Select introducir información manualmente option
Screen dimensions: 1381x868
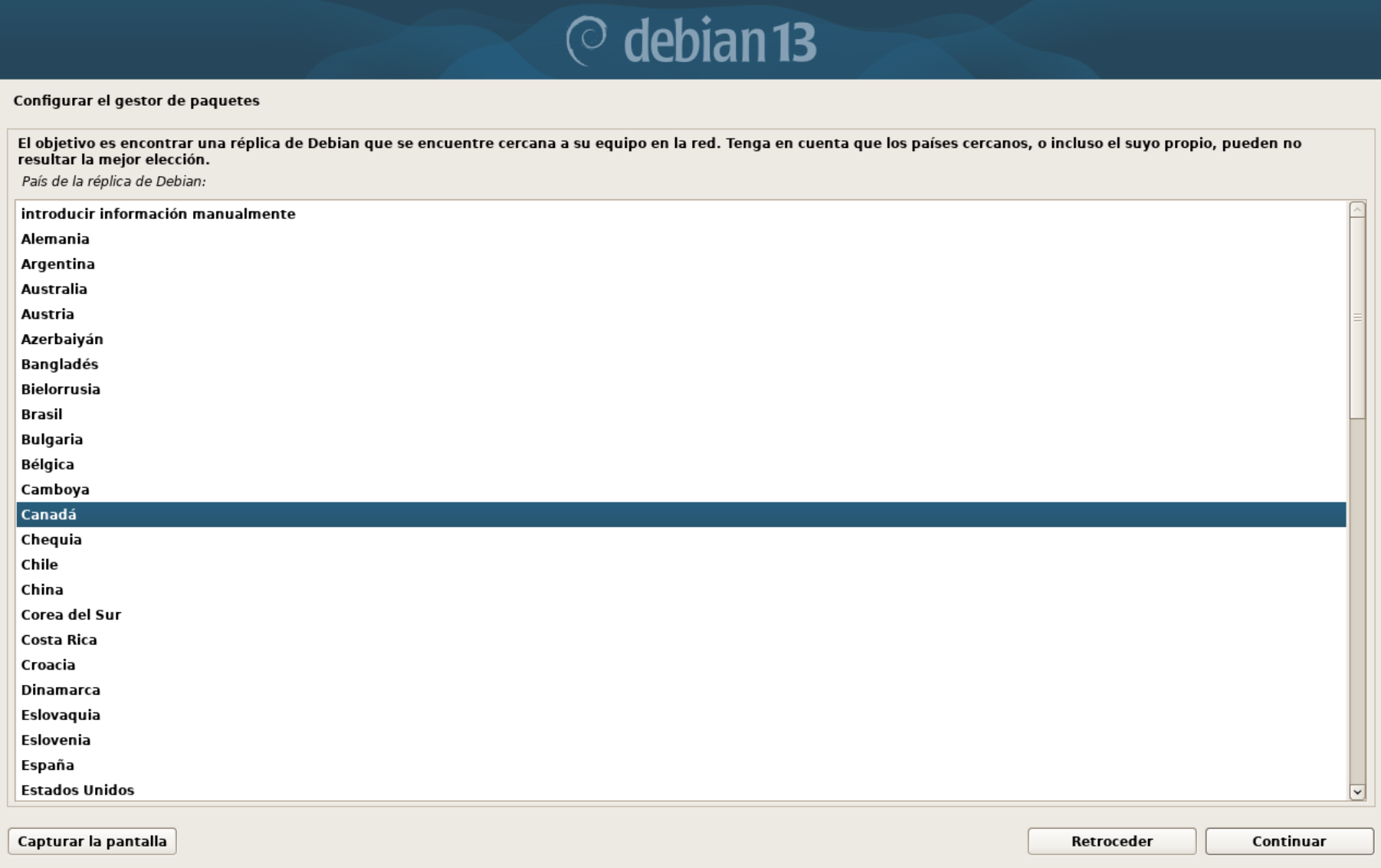(x=681, y=214)
